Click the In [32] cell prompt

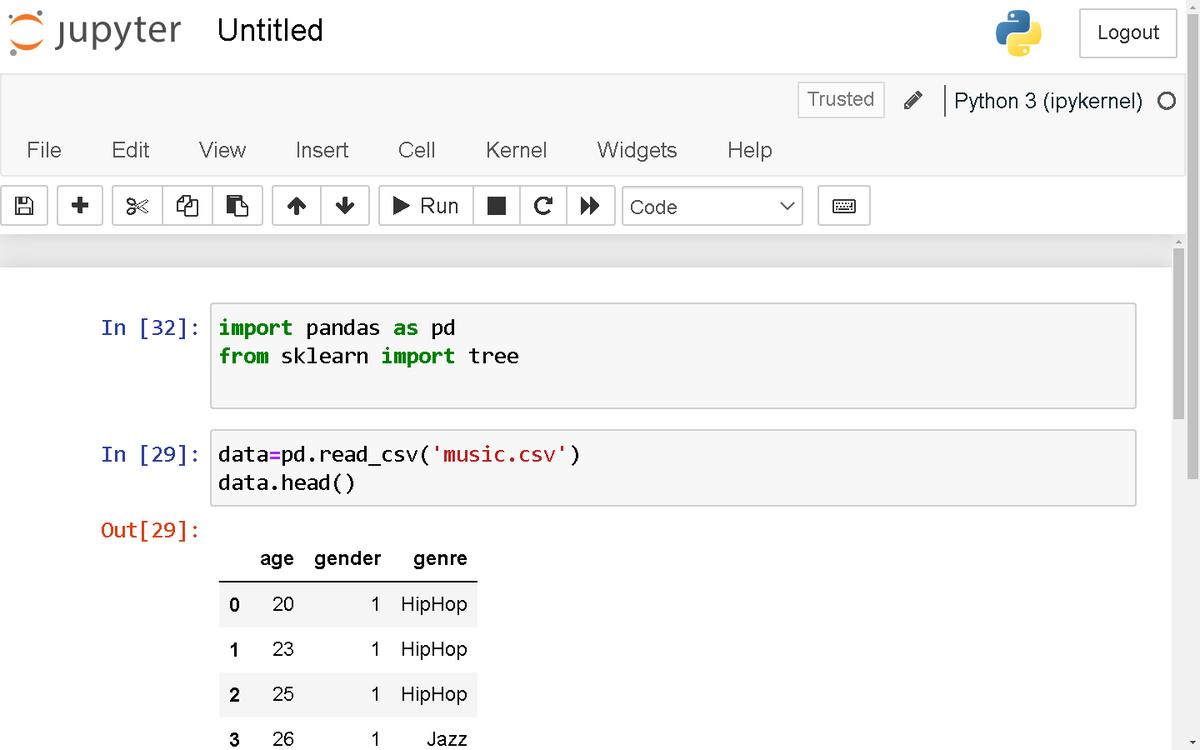pos(151,328)
